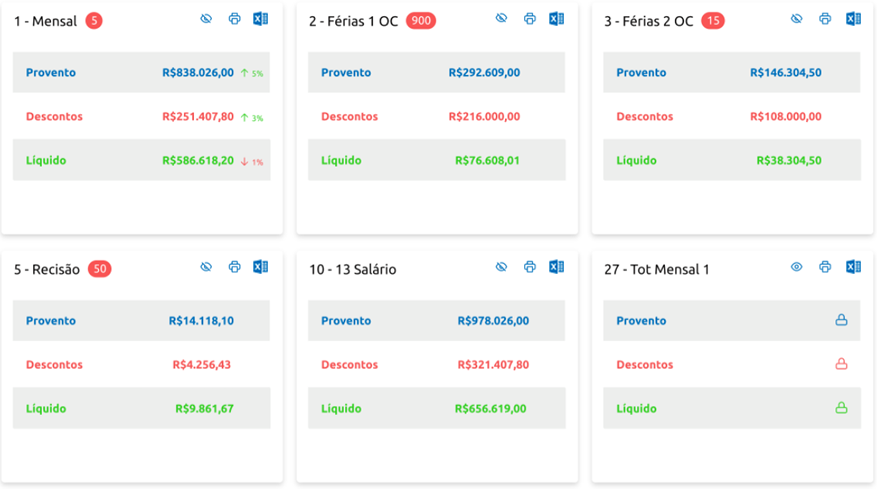The height and width of the screenshot is (489, 877).
Task: Select the Provento row in 1 - Mensal
Action: click(141, 72)
